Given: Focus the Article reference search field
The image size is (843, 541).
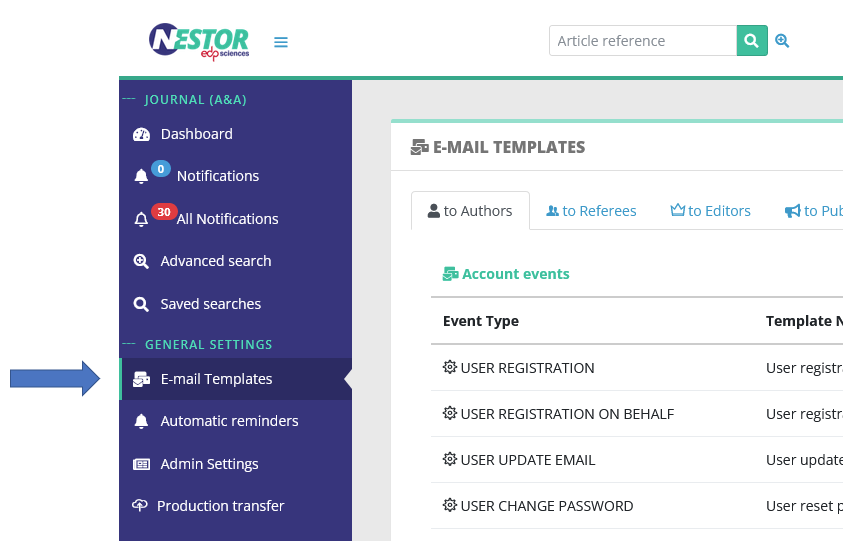Looking at the screenshot, I should [x=642, y=40].
